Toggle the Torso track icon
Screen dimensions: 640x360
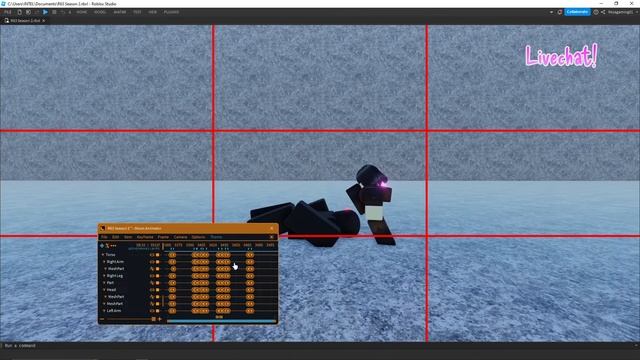pyautogui.click(x=152, y=255)
